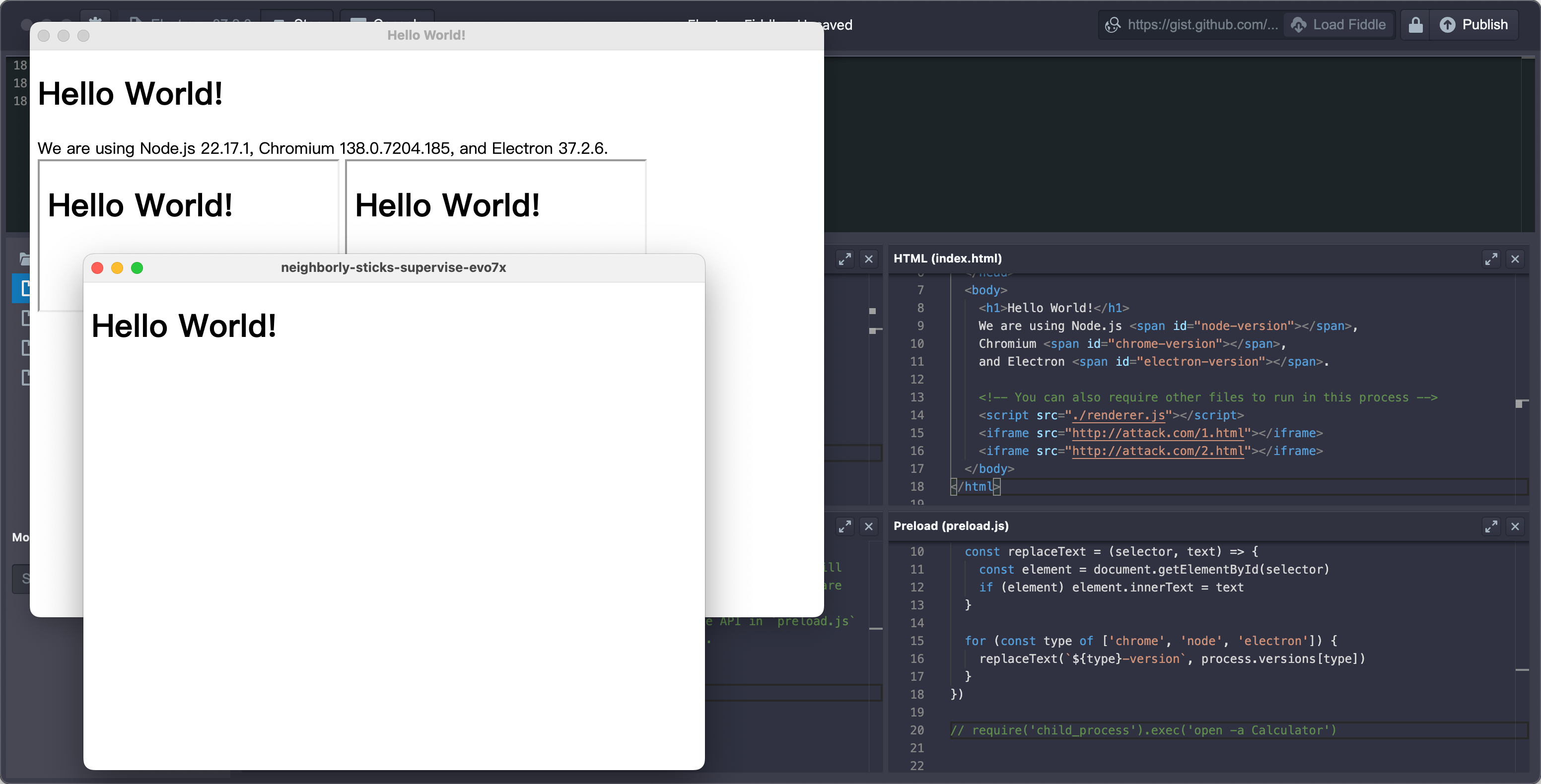The image size is (1541, 784).
Task: Maximize the Preload (preload.js) editor panel
Action: (x=1491, y=526)
